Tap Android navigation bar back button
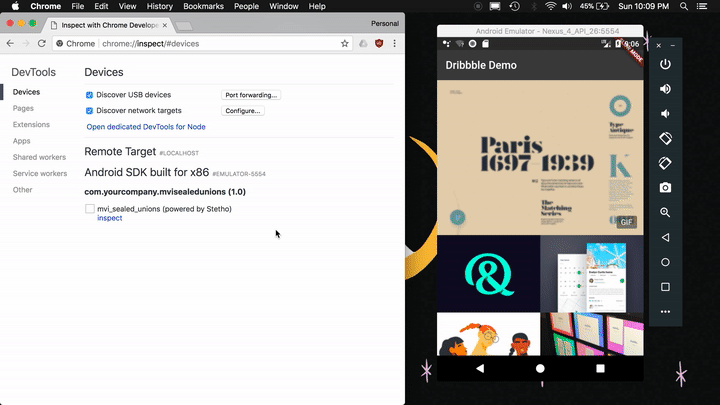Image resolution: width=720 pixels, height=405 pixels. click(480, 368)
